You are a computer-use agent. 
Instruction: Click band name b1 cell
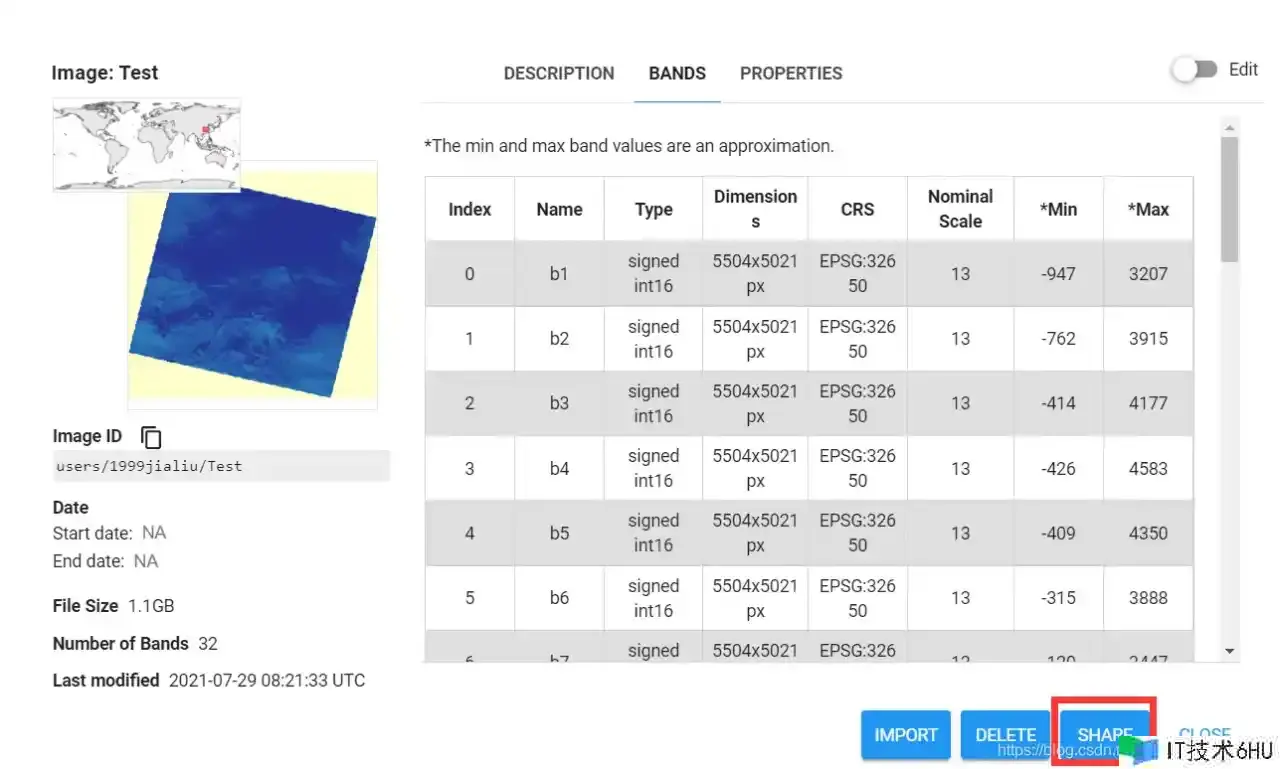point(559,273)
